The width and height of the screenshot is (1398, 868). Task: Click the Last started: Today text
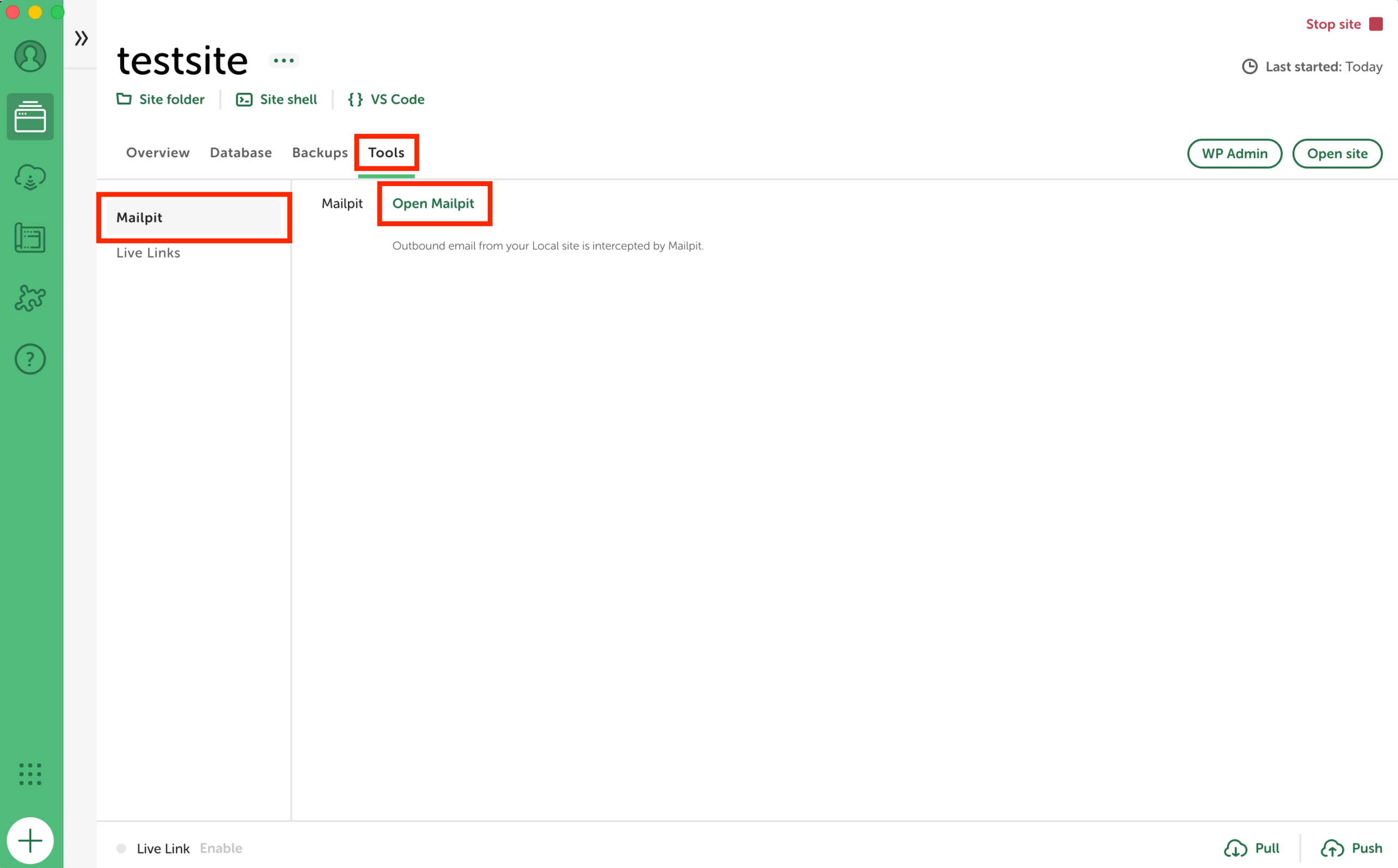(x=1324, y=67)
